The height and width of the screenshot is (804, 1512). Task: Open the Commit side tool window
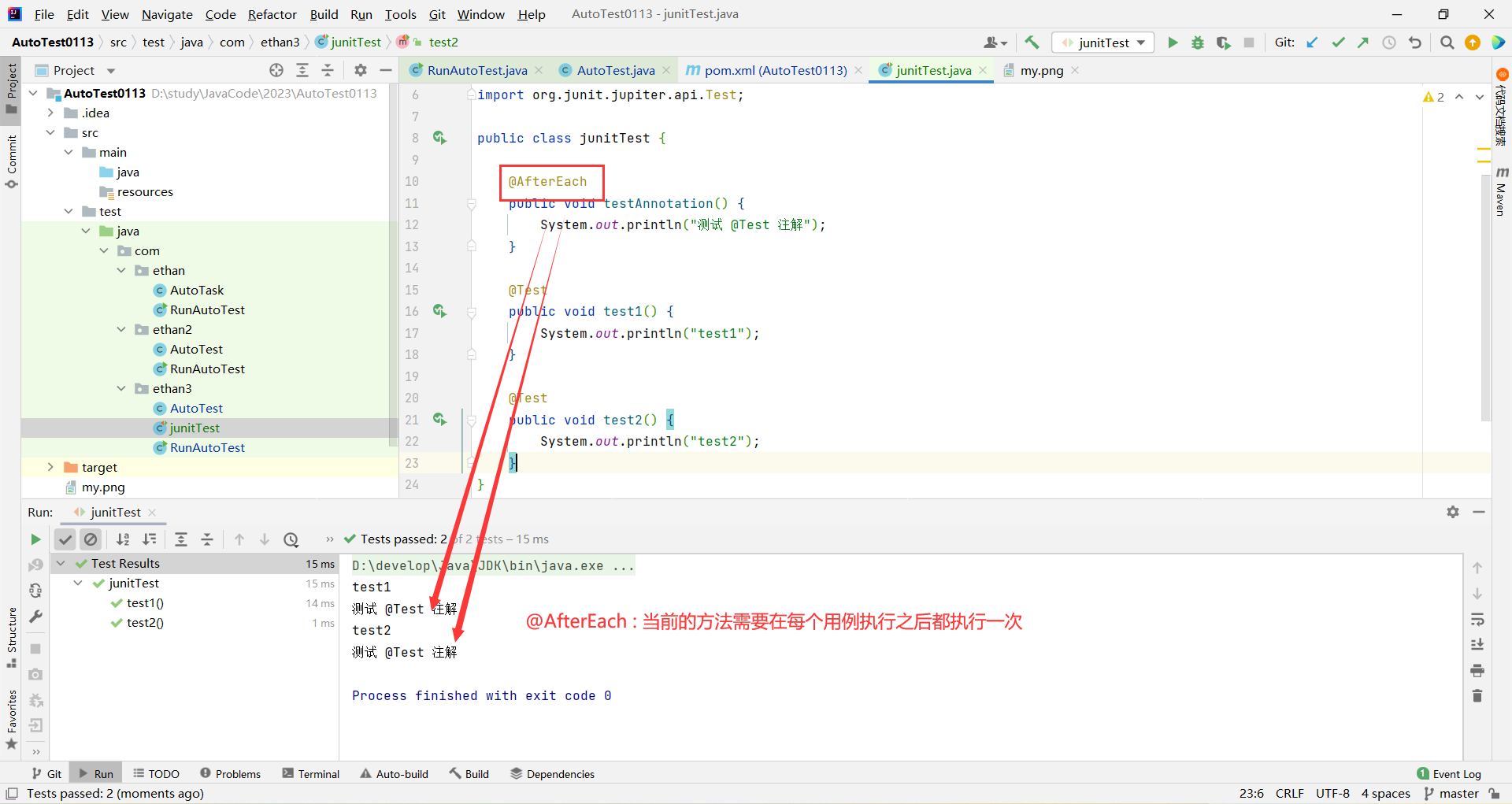[11, 162]
